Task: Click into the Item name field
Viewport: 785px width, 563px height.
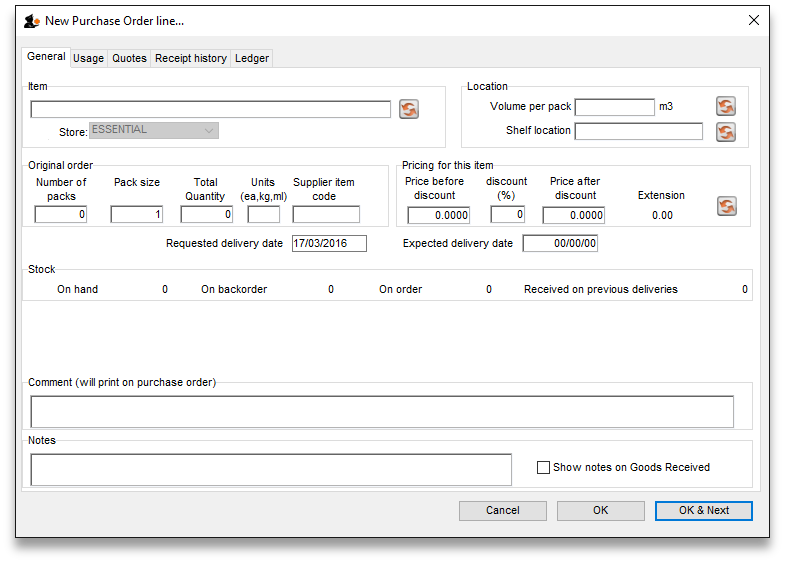Action: pyautogui.click(x=210, y=109)
